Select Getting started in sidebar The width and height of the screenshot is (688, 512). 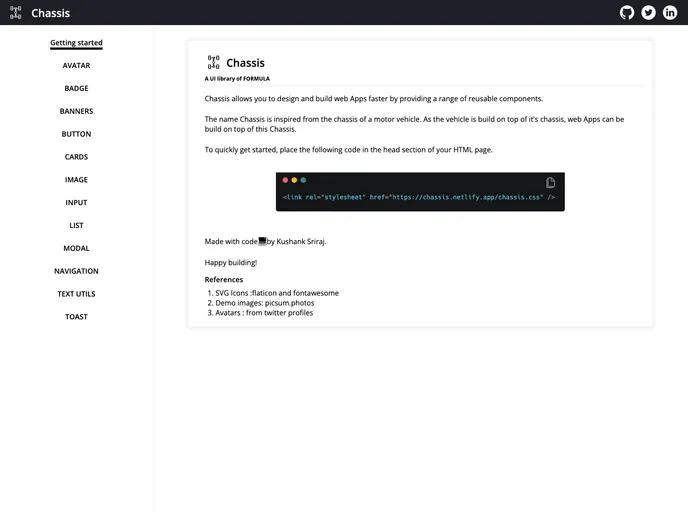[76, 43]
